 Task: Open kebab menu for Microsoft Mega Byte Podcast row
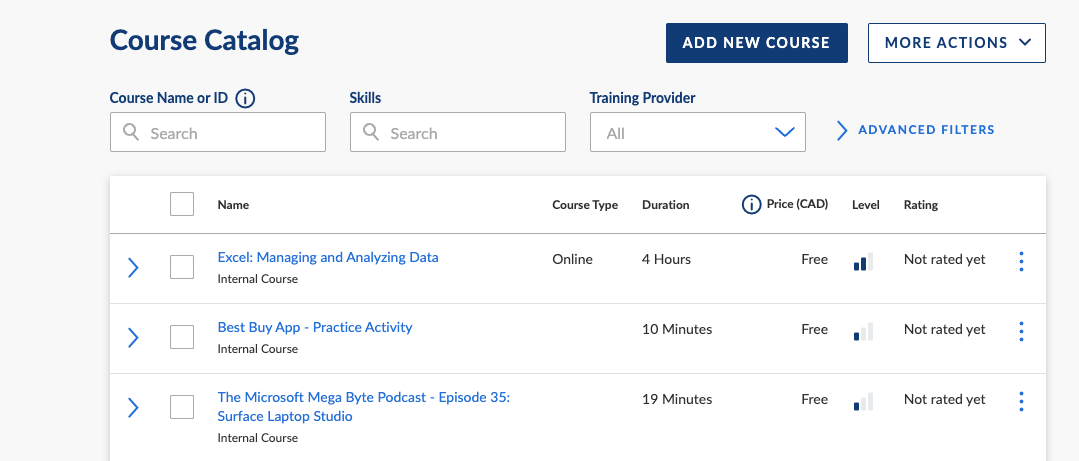[1021, 402]
